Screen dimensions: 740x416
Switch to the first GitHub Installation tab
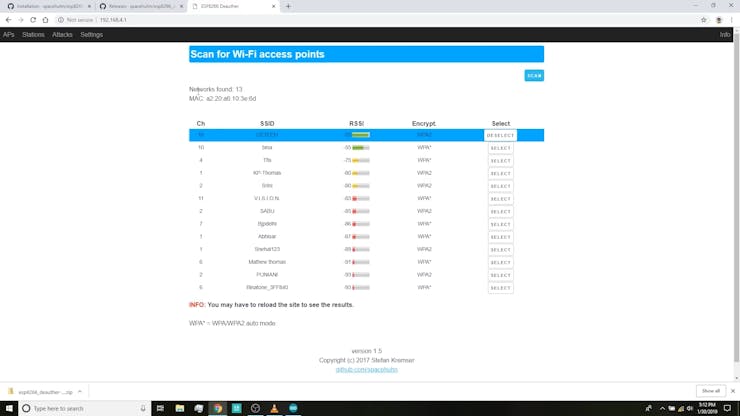click(47, 6)
